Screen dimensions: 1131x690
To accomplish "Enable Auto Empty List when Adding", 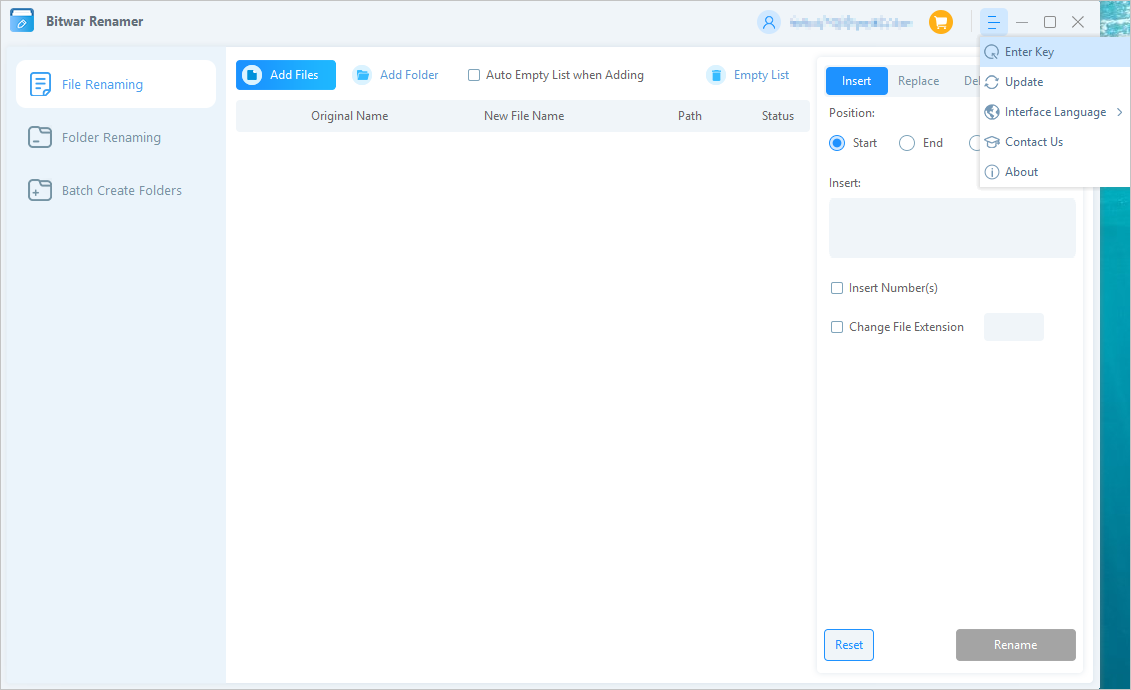I will point(474,75).
